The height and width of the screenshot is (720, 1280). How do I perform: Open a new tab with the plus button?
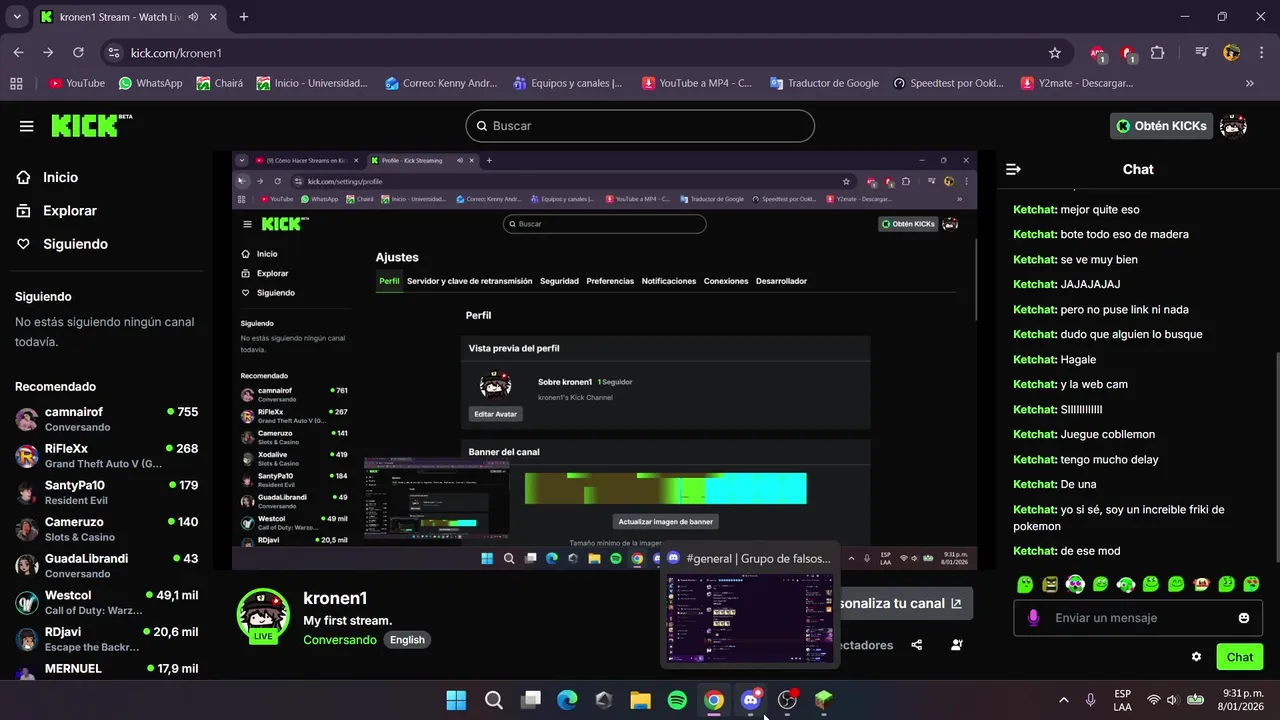click(x=243, y=17)
